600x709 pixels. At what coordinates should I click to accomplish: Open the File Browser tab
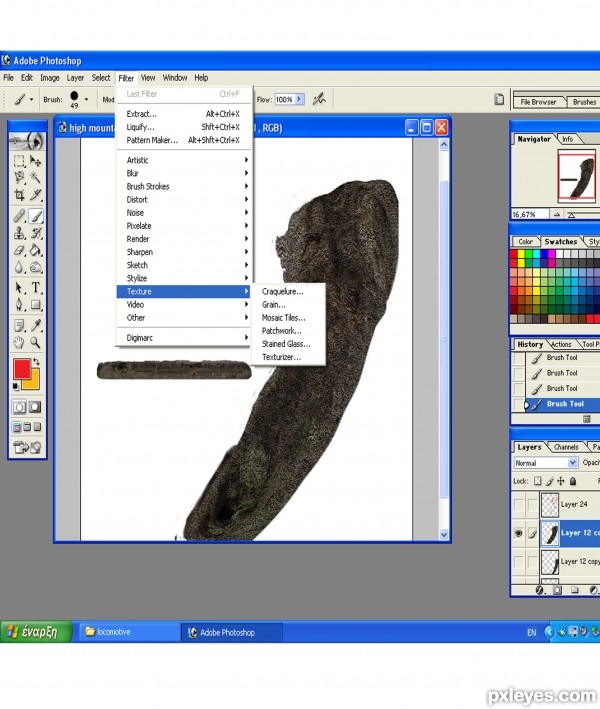pyautogui.click(x=538, y=102)
